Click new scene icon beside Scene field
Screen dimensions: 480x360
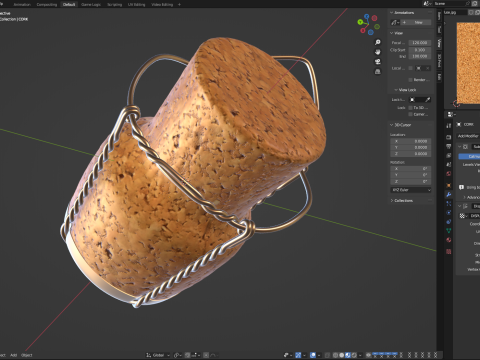coord(474,3)
